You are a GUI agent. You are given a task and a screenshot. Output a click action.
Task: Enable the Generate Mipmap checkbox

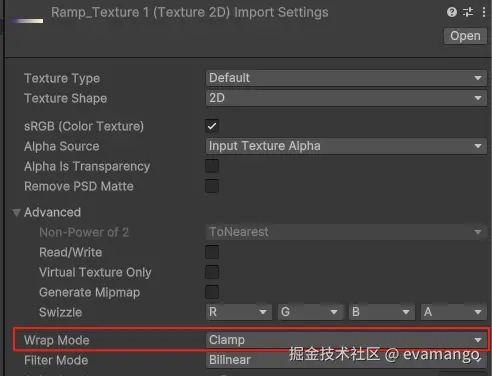212,292
